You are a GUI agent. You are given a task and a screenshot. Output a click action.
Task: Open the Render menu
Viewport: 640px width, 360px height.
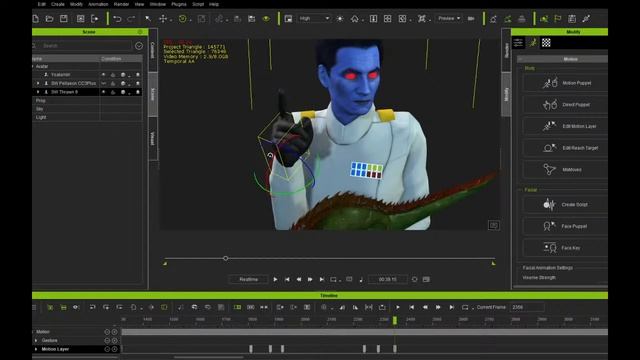(x=121, y=4)
